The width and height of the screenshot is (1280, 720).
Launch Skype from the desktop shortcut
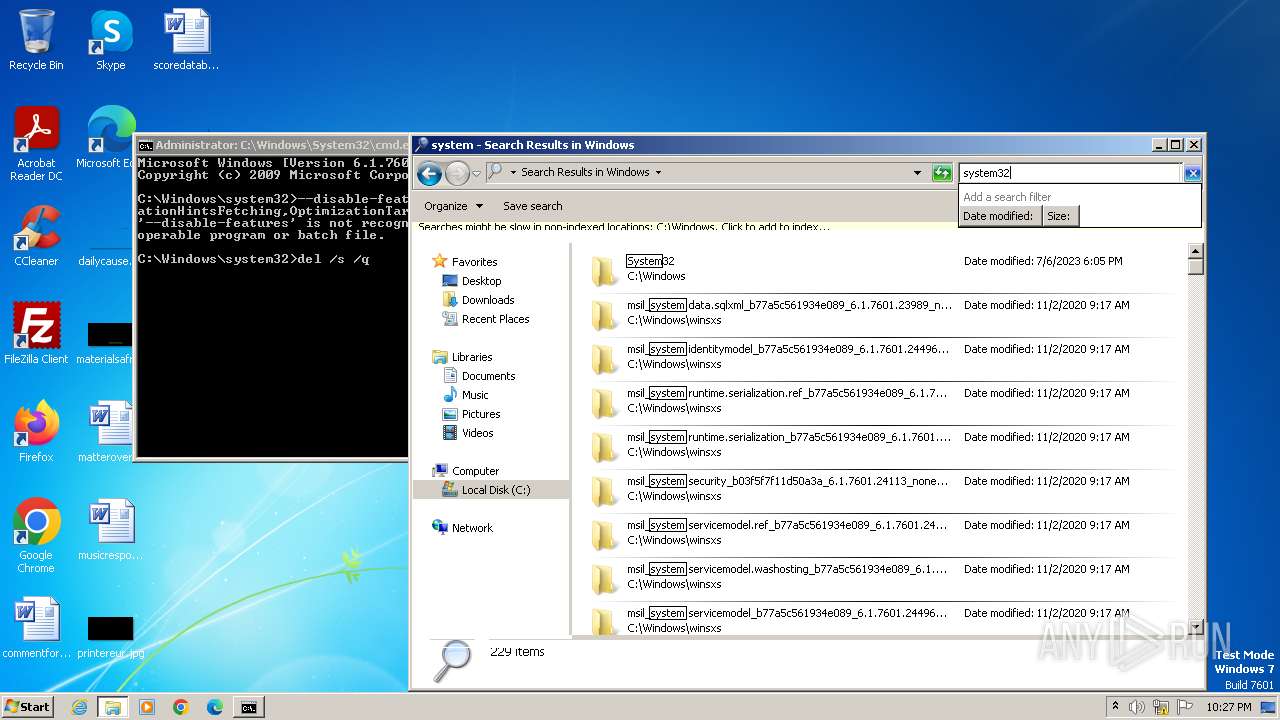(110, 41)
